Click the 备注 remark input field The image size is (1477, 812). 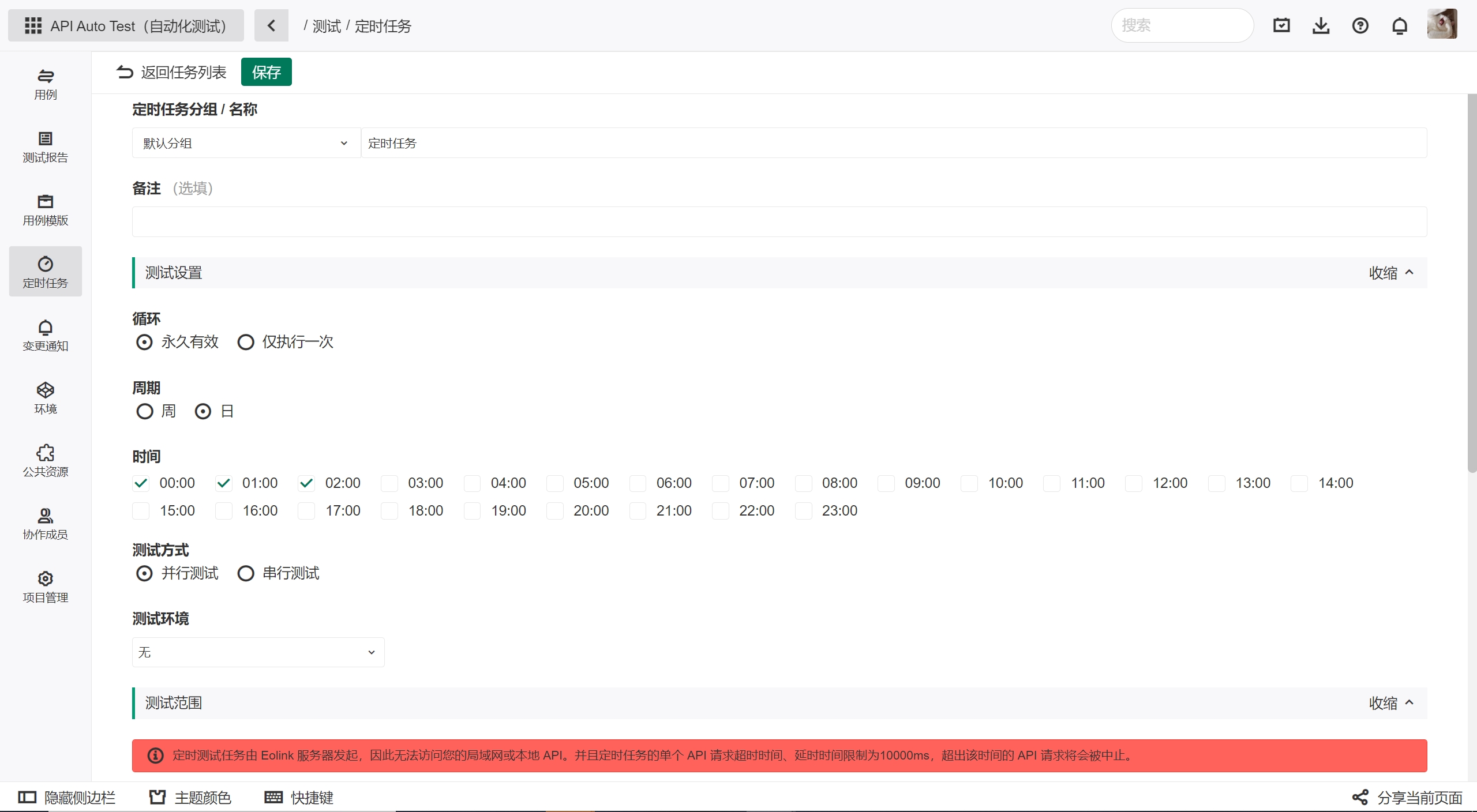779,222
